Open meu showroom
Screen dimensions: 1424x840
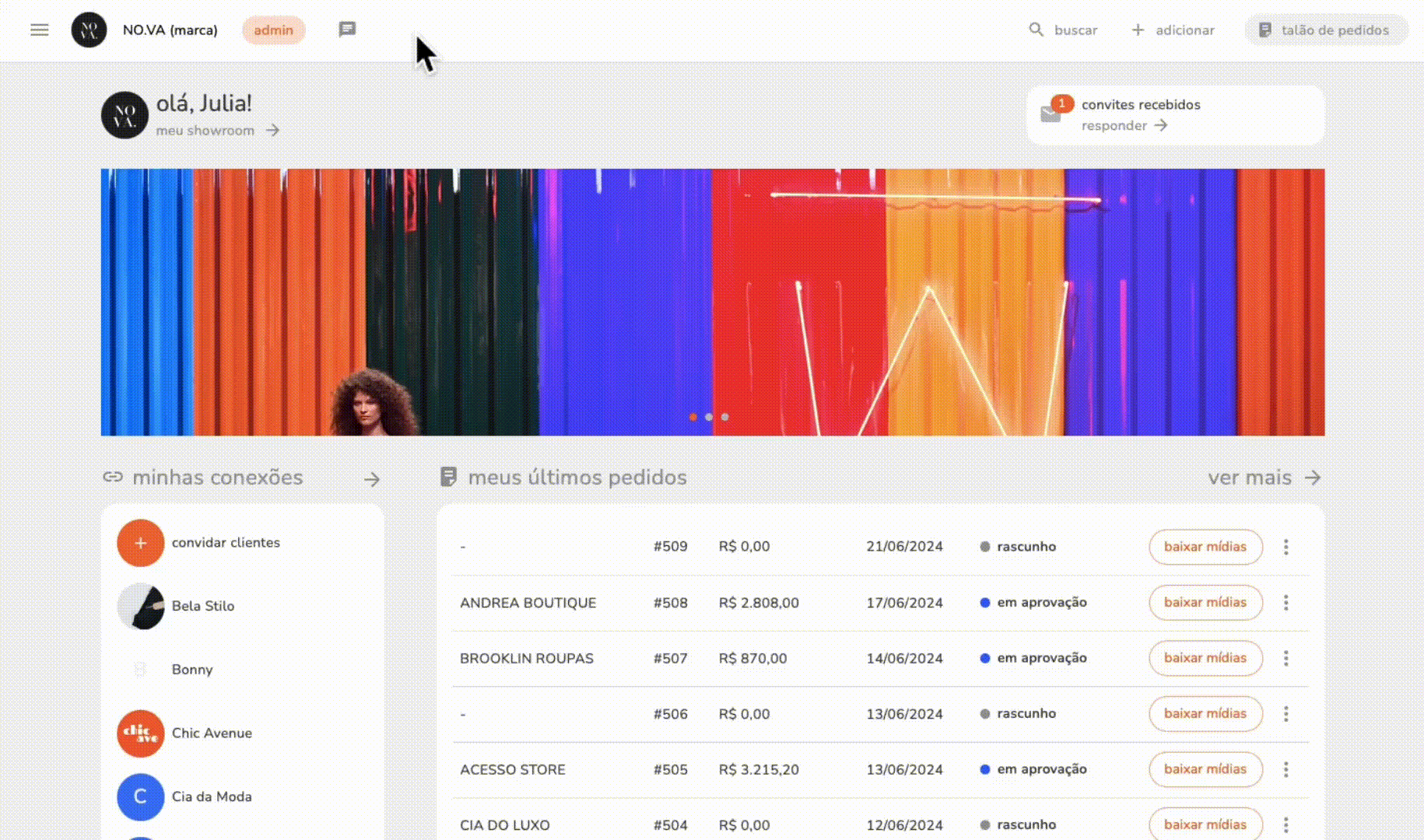point(205,130)
